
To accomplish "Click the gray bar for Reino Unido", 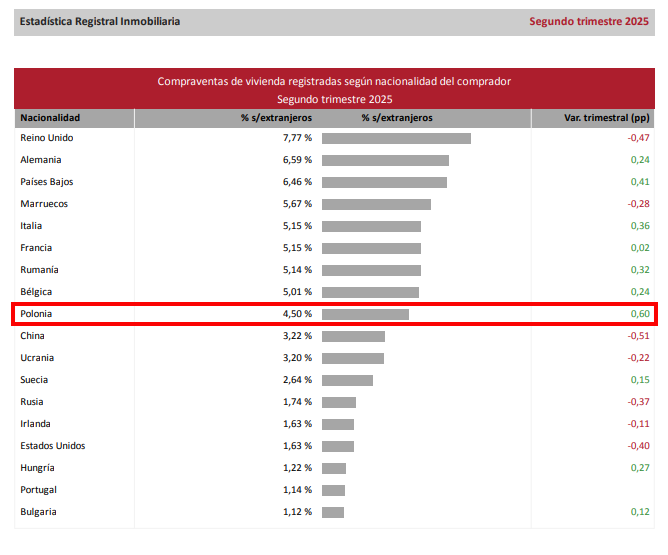I will (x=396, y=138).
